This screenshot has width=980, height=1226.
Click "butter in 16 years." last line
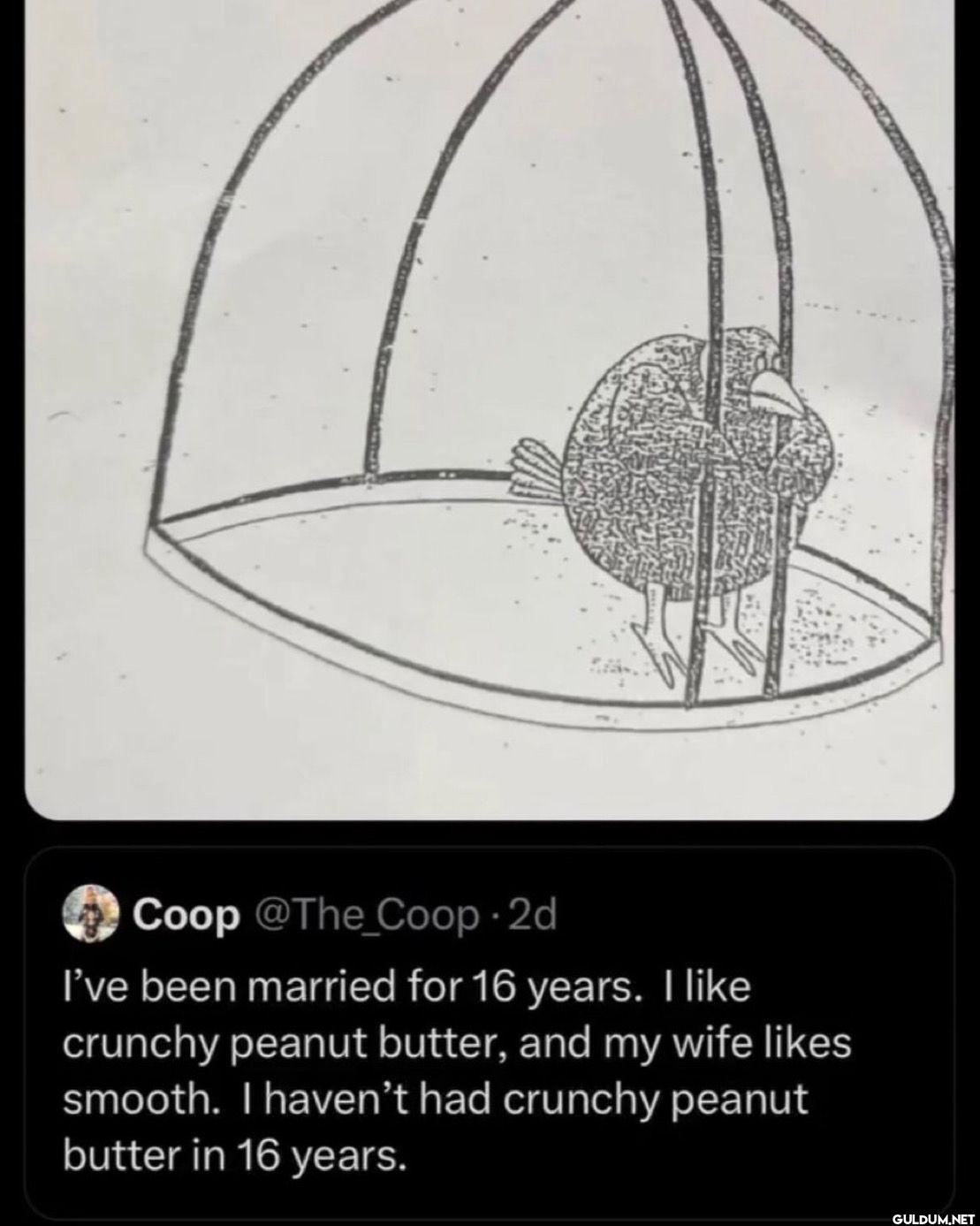click(236, 1156)
